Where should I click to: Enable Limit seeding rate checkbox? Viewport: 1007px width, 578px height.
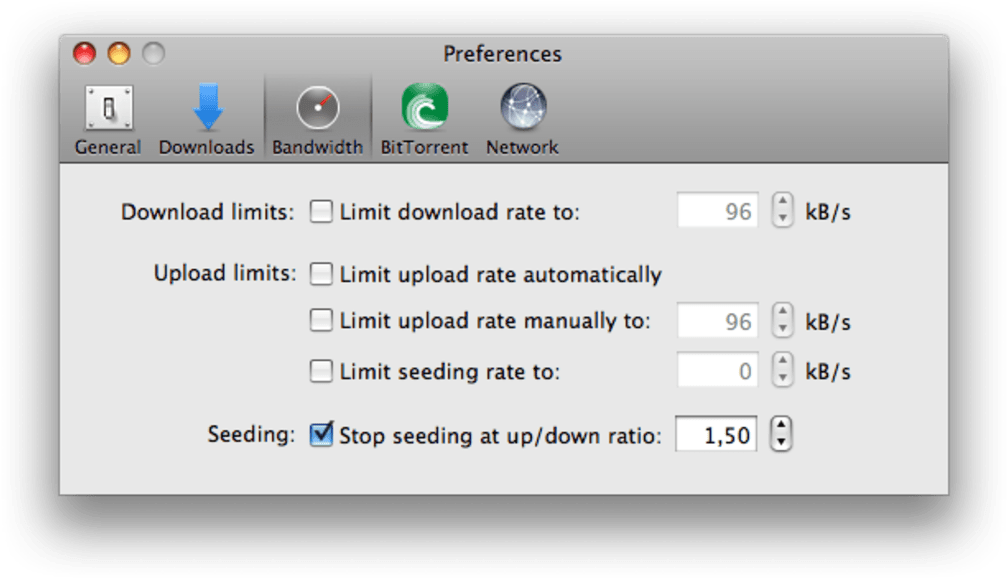click(x=321, y=371)
